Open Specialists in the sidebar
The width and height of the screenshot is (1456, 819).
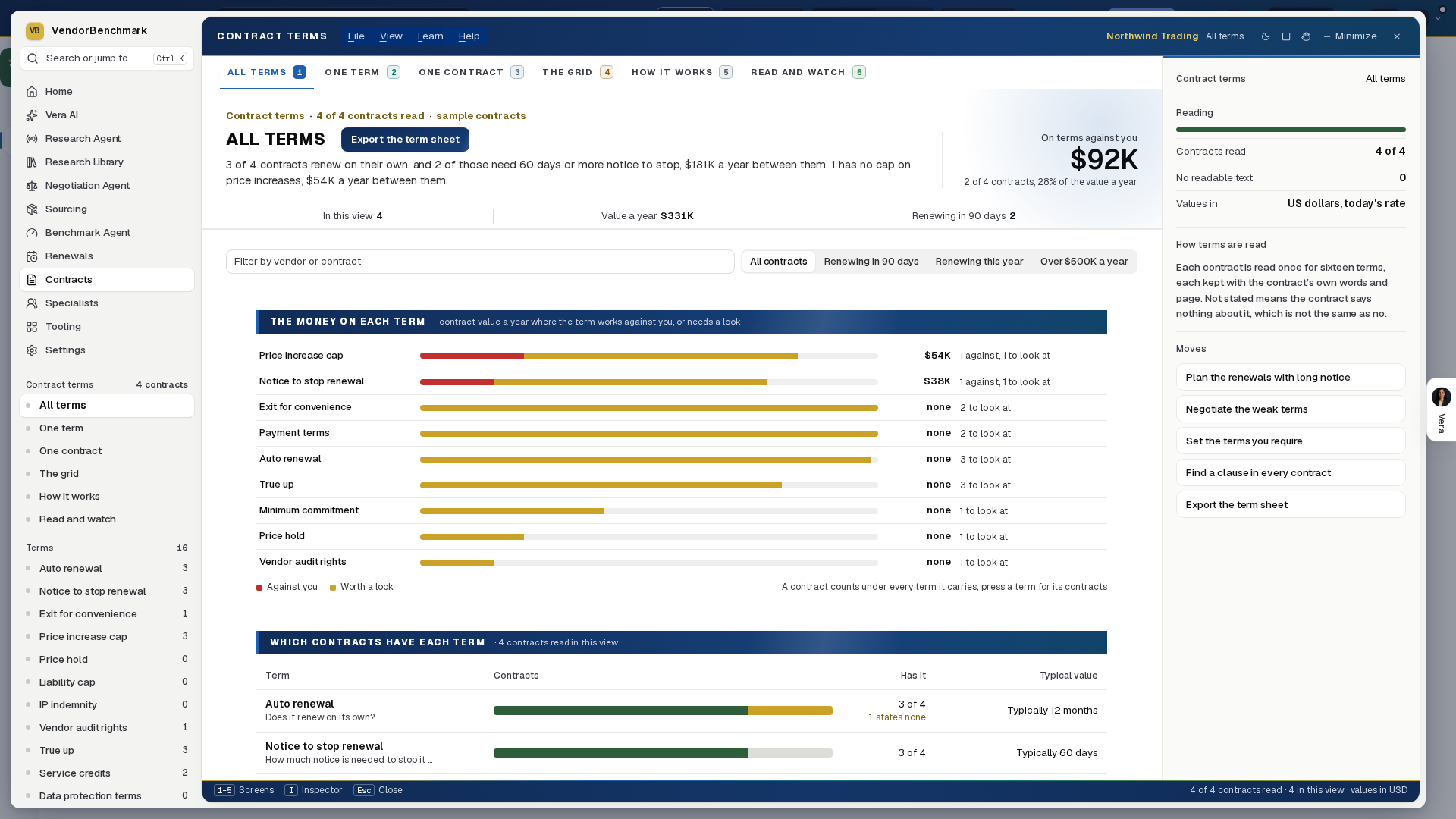[x=107, y=303]
